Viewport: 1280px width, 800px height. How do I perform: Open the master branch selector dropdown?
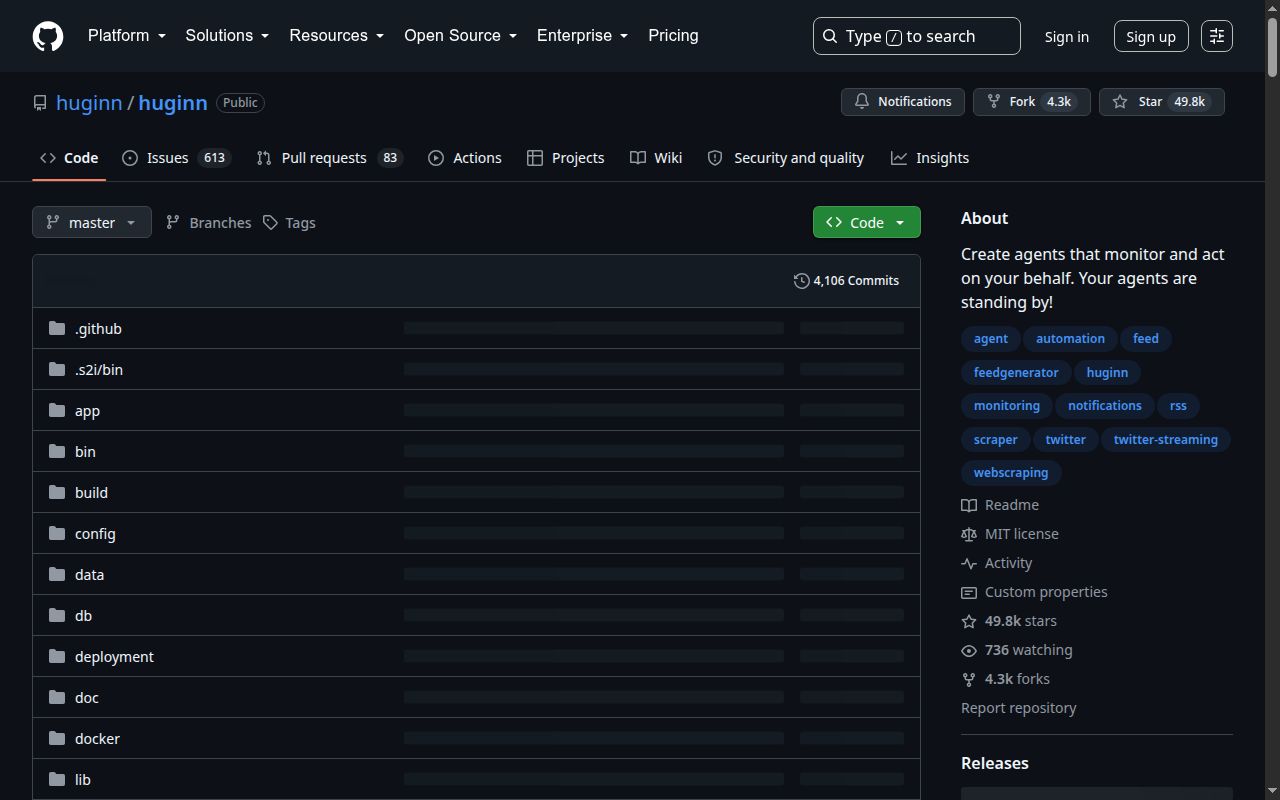point(92,222)
